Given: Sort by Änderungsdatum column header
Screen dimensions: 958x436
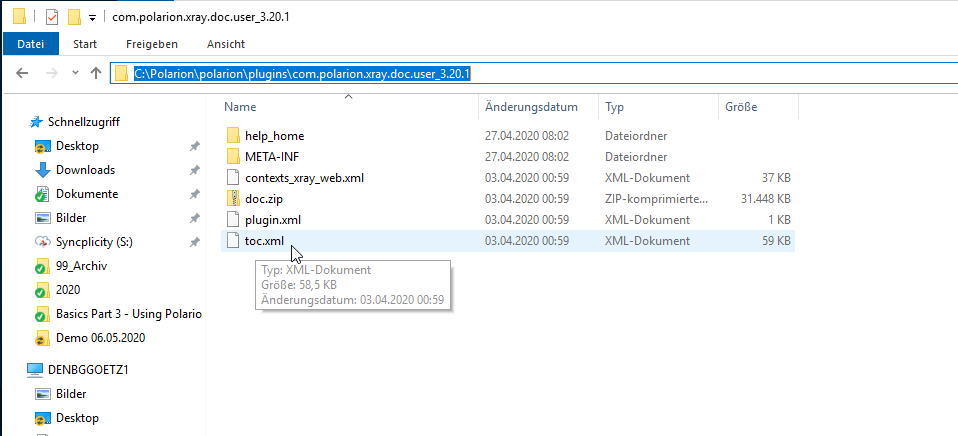Looking at the screenshot, I should coord(532,106).
